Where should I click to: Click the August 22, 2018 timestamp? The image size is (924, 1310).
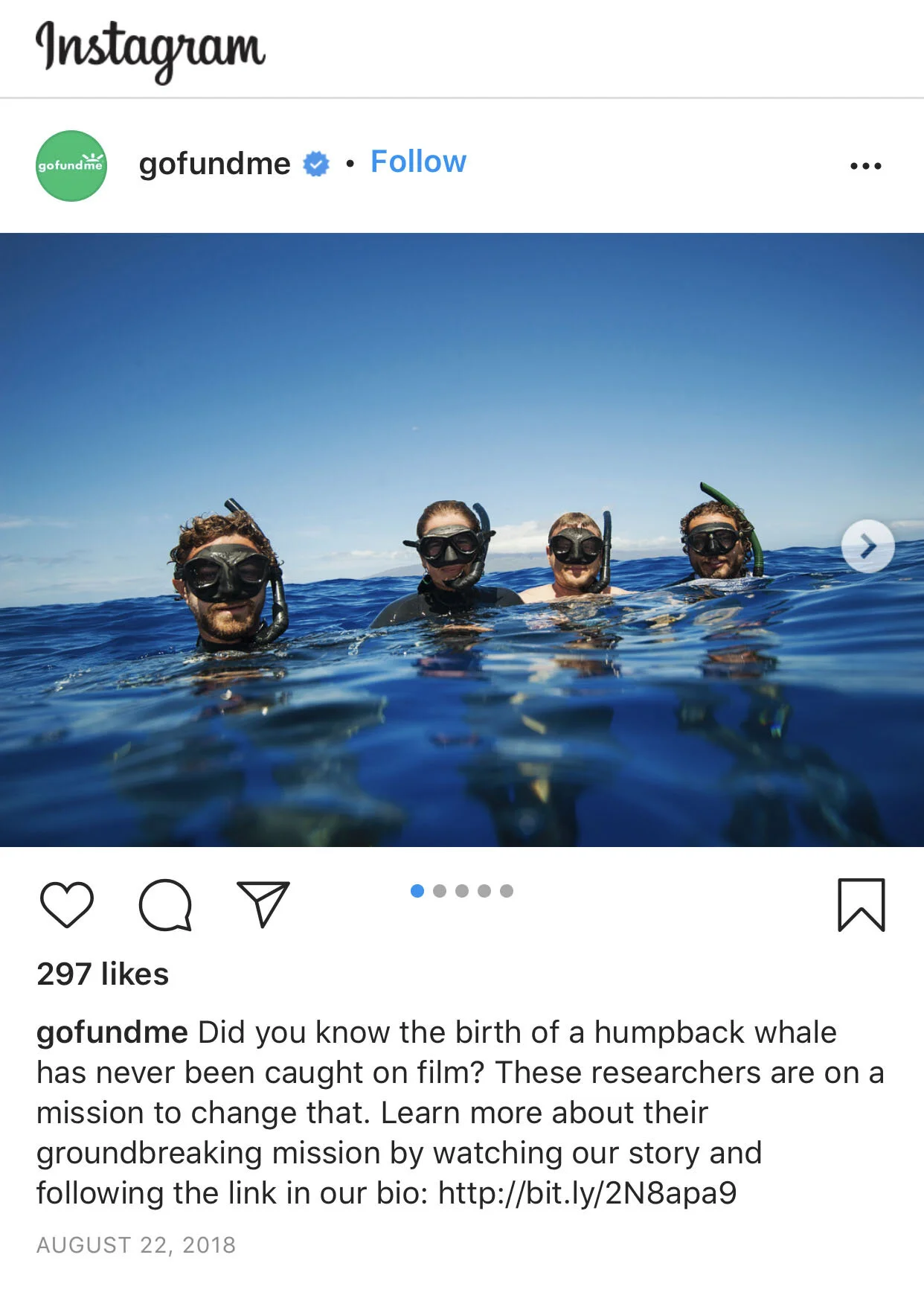tap(136, 1245)
